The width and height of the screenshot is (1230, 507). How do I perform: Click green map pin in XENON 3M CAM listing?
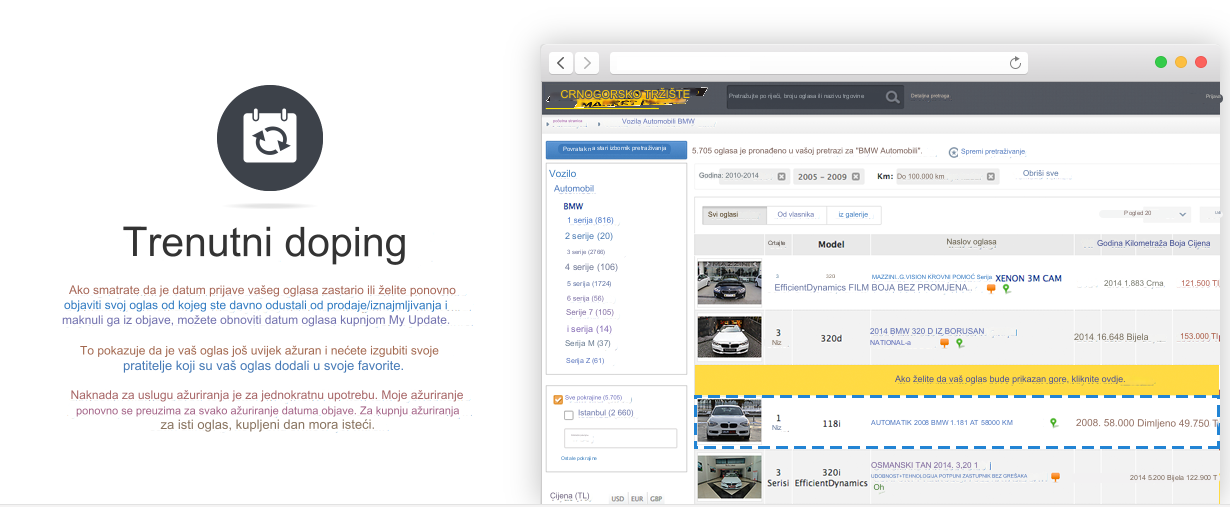(1006, 288)
